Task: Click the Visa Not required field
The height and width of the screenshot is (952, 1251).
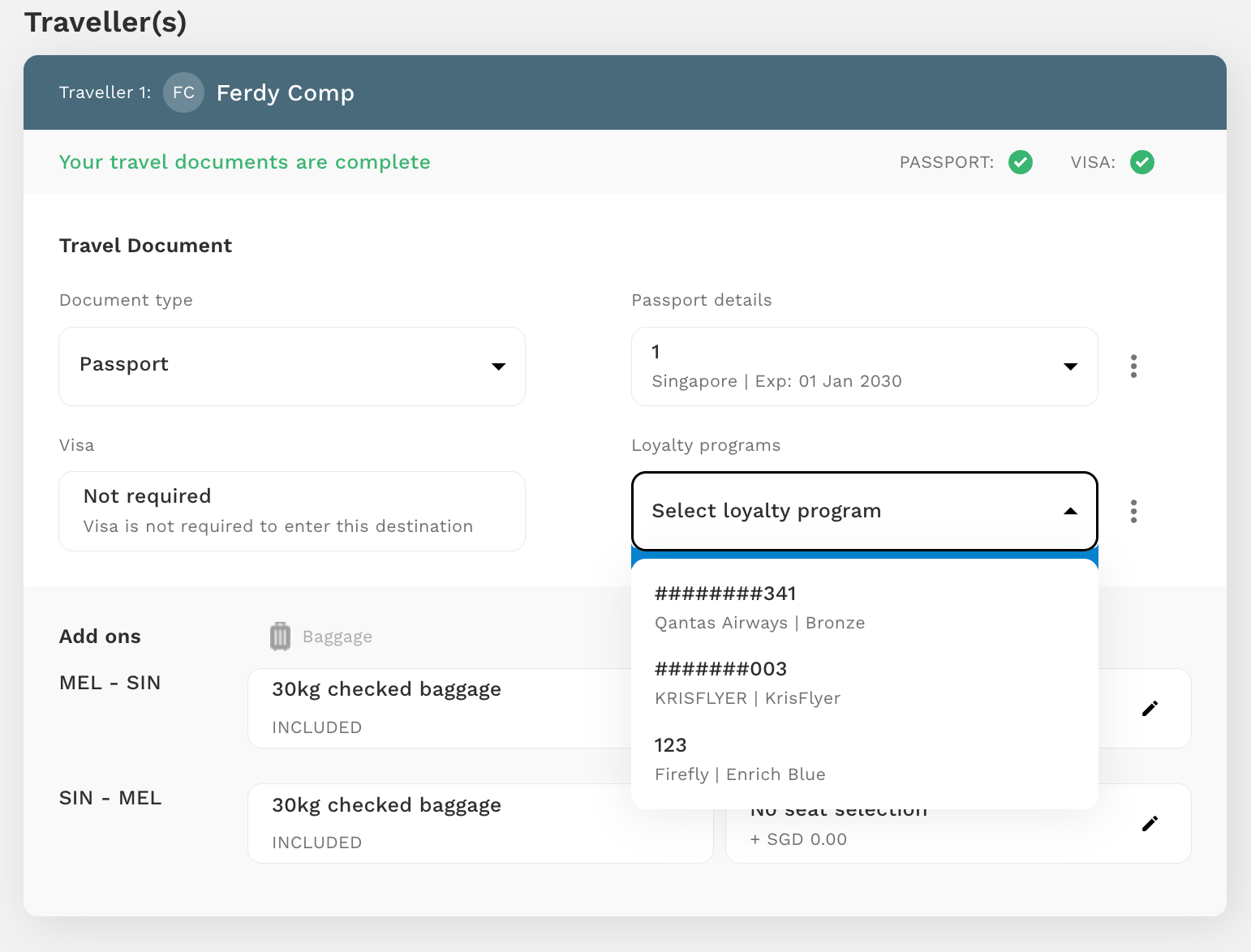Action: (292, 511)
